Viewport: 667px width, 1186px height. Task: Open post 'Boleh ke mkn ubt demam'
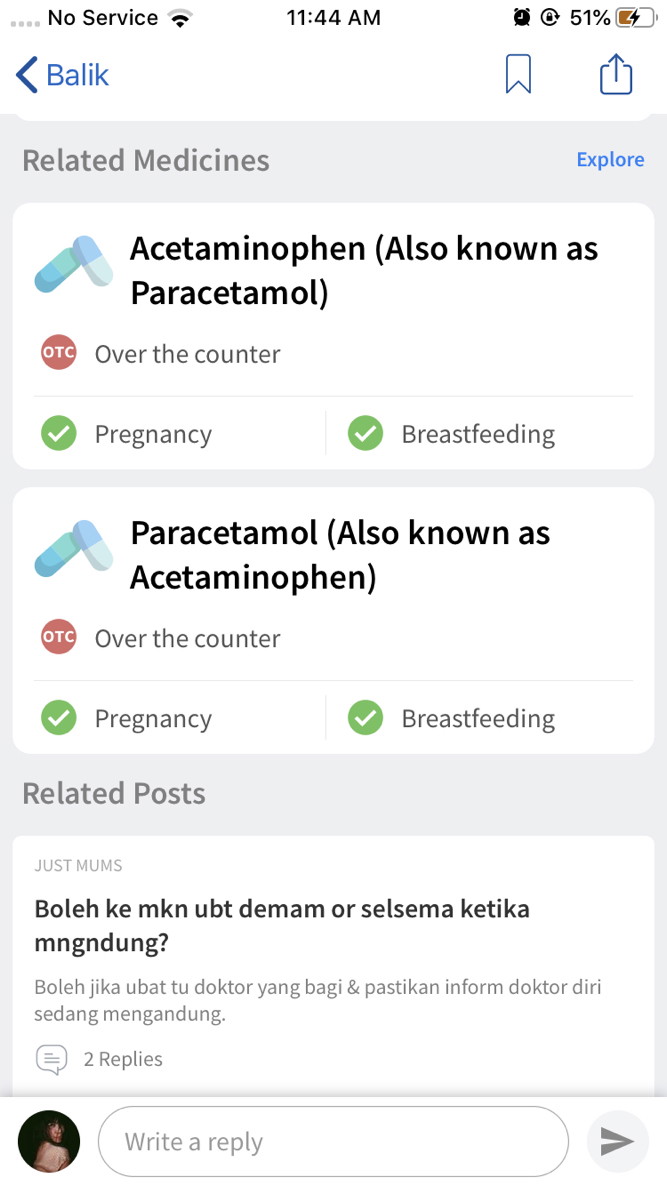(x=282, y=926)
